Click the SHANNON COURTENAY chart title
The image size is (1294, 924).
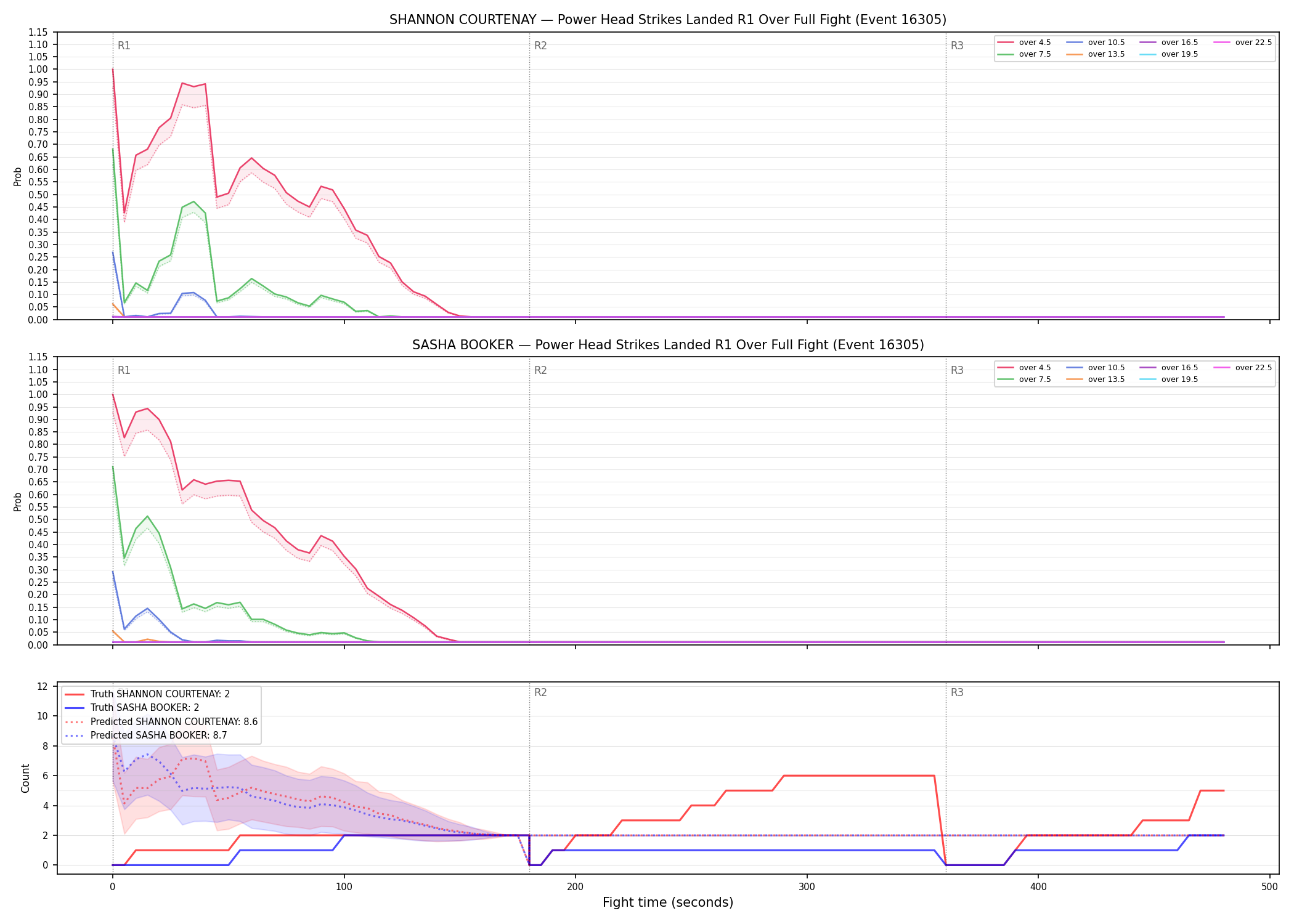[x=668, y=20]
